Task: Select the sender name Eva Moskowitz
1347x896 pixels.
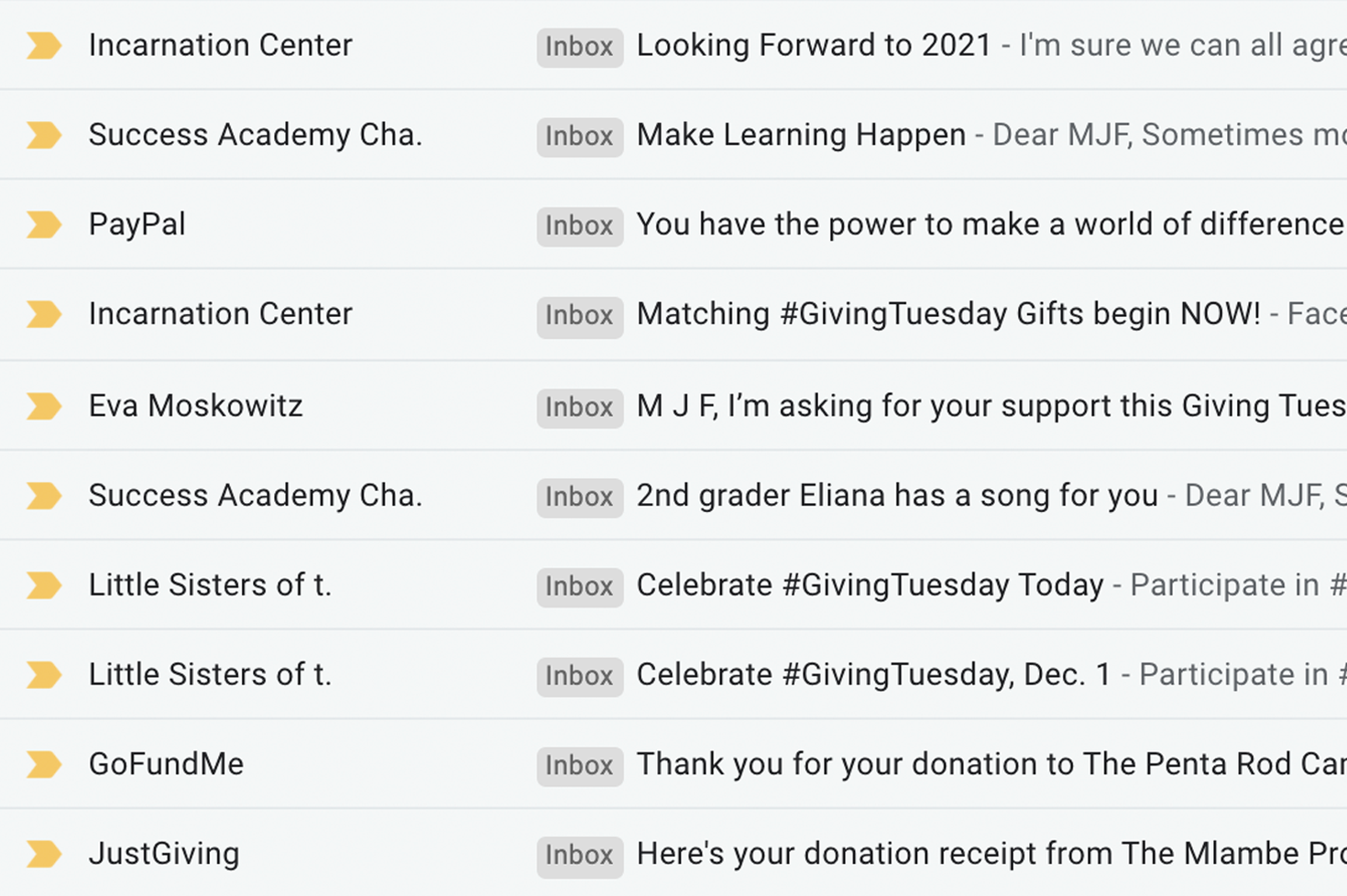Action: (x=195, y=405)
